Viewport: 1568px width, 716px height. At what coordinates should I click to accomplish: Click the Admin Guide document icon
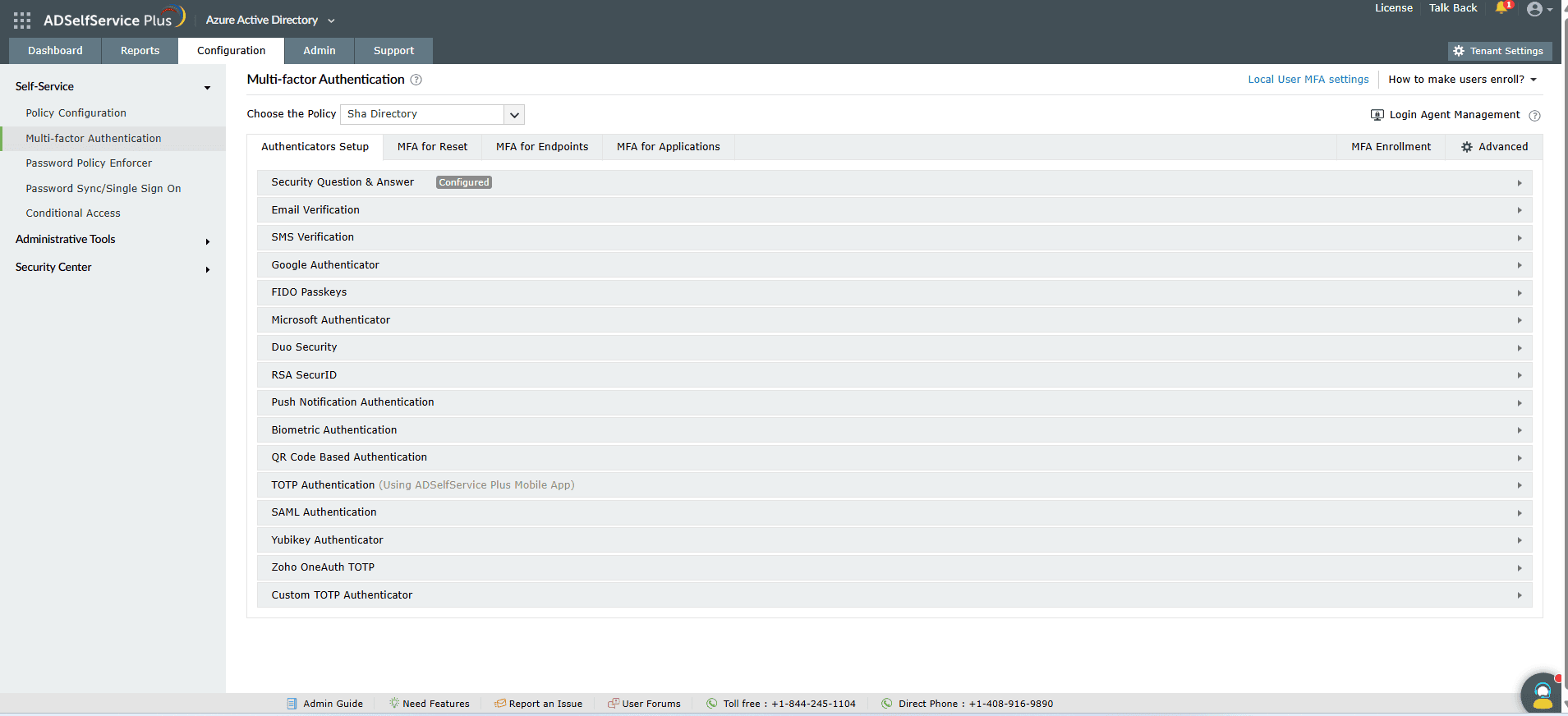pos(292,704)
